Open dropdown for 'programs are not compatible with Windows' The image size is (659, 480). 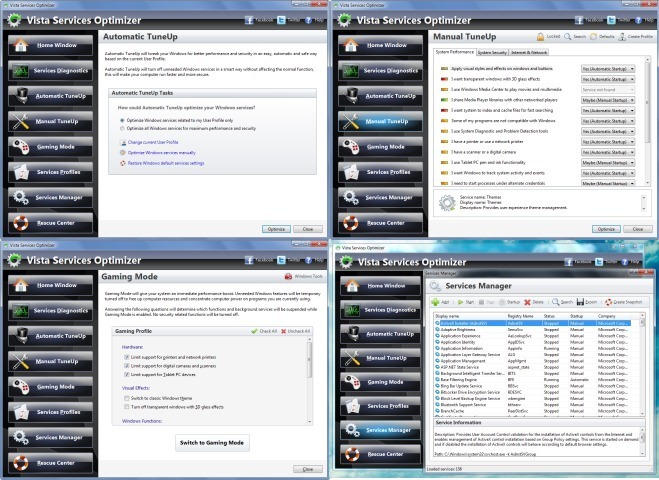(608, 121)
